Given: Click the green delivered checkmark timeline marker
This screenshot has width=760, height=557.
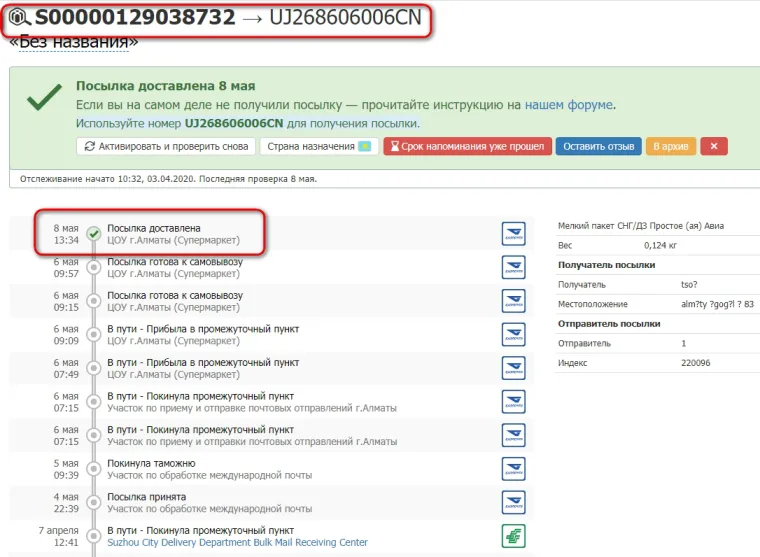Looking at the screenshot, I should tap(94, 234).
